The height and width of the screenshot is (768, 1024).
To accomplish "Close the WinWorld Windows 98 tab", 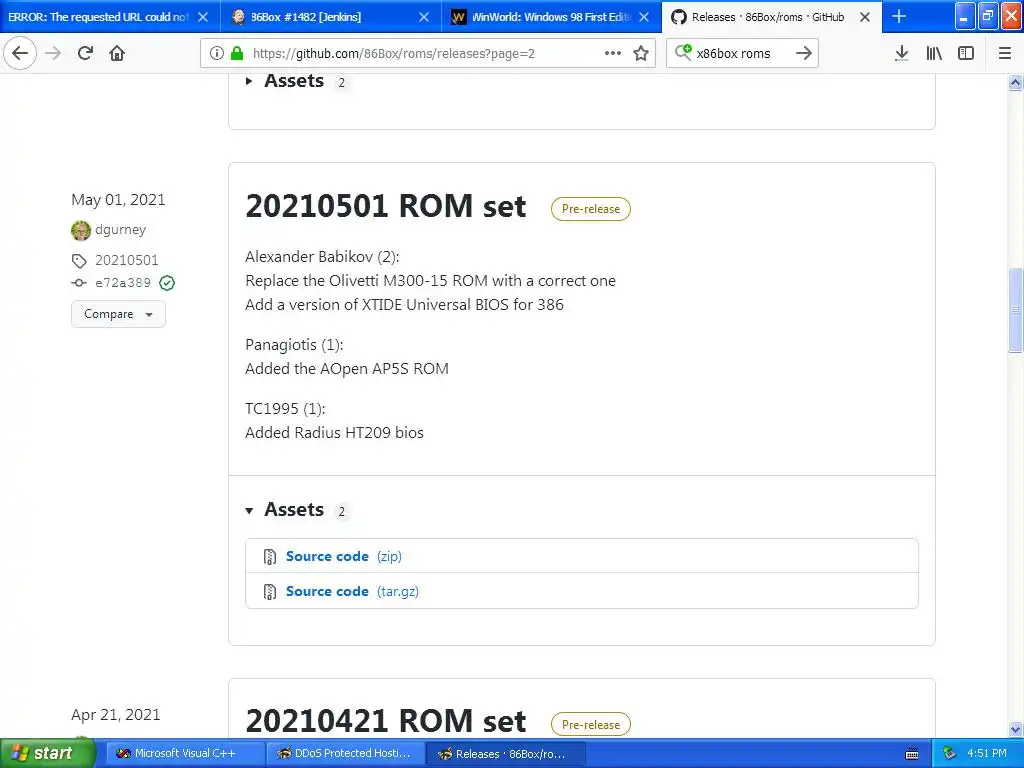I will 644,17.
